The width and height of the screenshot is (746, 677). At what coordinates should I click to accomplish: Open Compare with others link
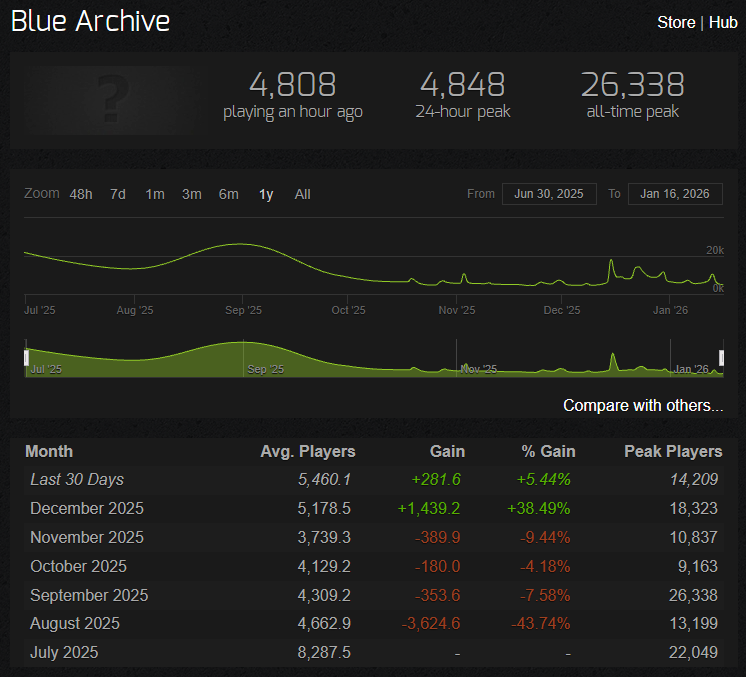click(643, 405)
